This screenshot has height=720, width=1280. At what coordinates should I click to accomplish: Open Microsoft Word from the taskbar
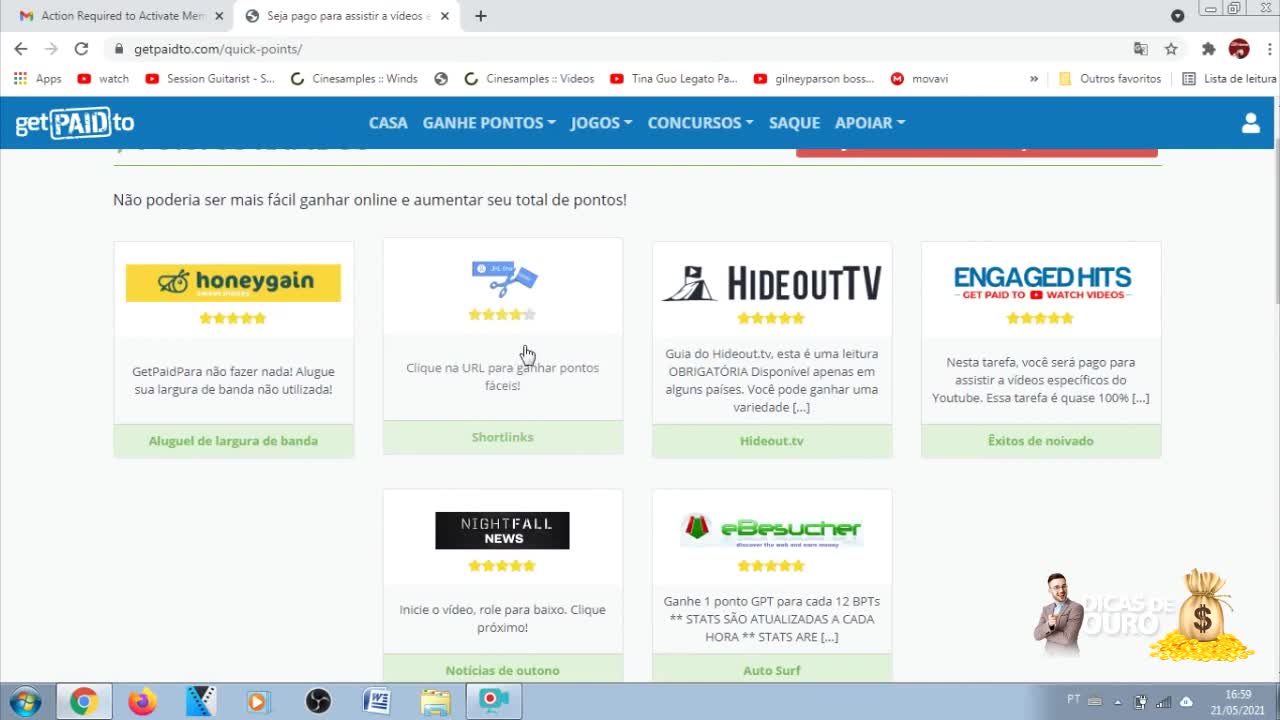[377, 702]
